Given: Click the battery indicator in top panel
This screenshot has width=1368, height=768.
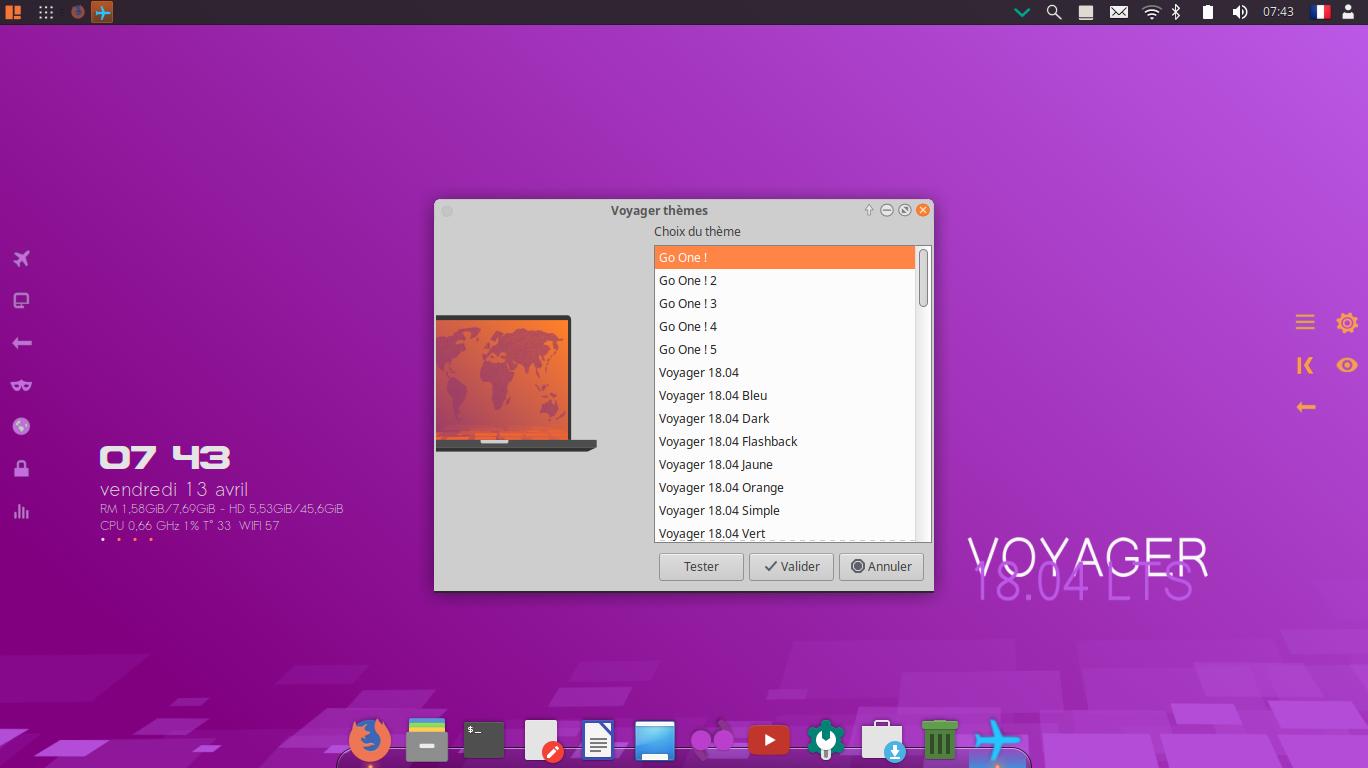Looking at the screenshot, I should [1208, 12].
